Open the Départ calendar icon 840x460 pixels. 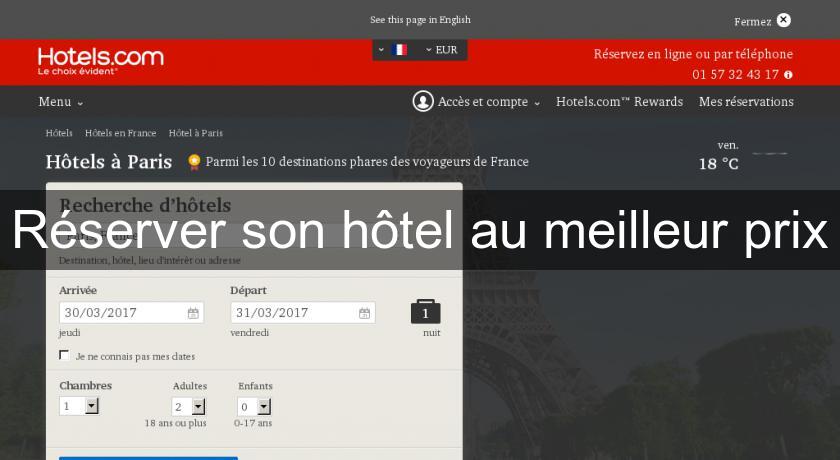[364, 313]
